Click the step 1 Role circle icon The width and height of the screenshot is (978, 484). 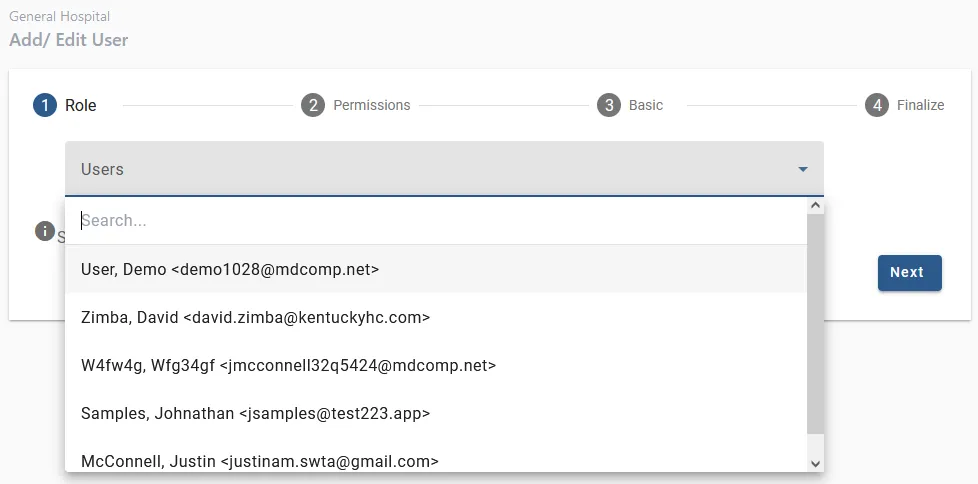click(x=45, y=105)
